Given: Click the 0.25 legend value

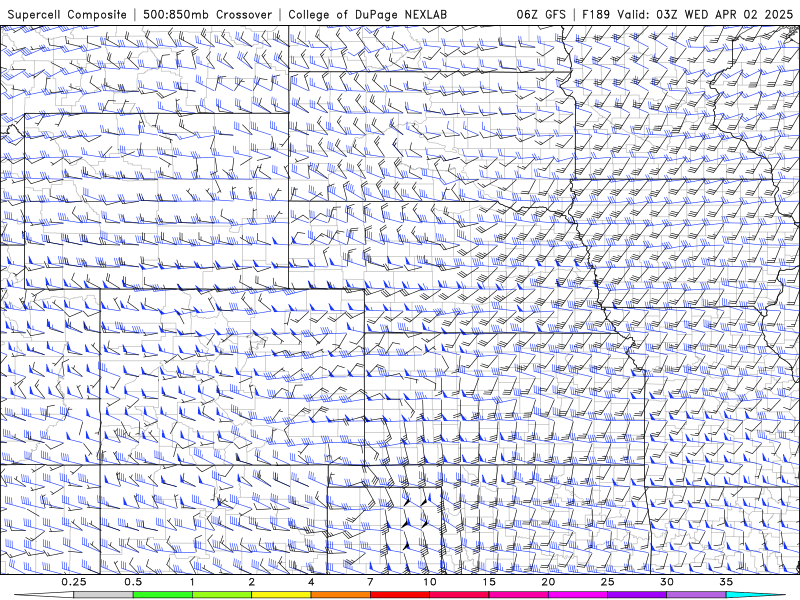Looking at the screenshot, I should tap(74, 582).
